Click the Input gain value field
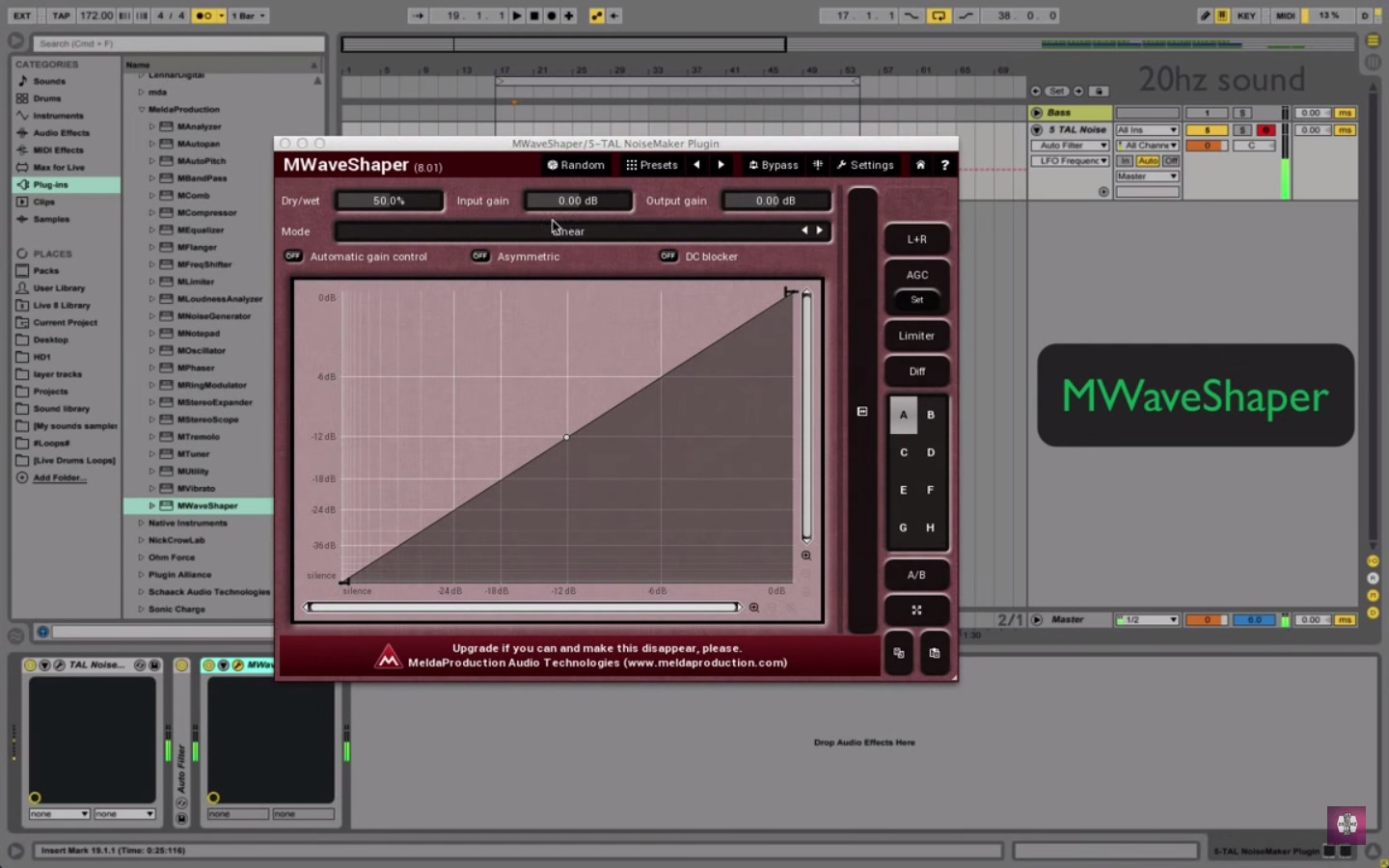1389x868 pixels. (578, 201)
